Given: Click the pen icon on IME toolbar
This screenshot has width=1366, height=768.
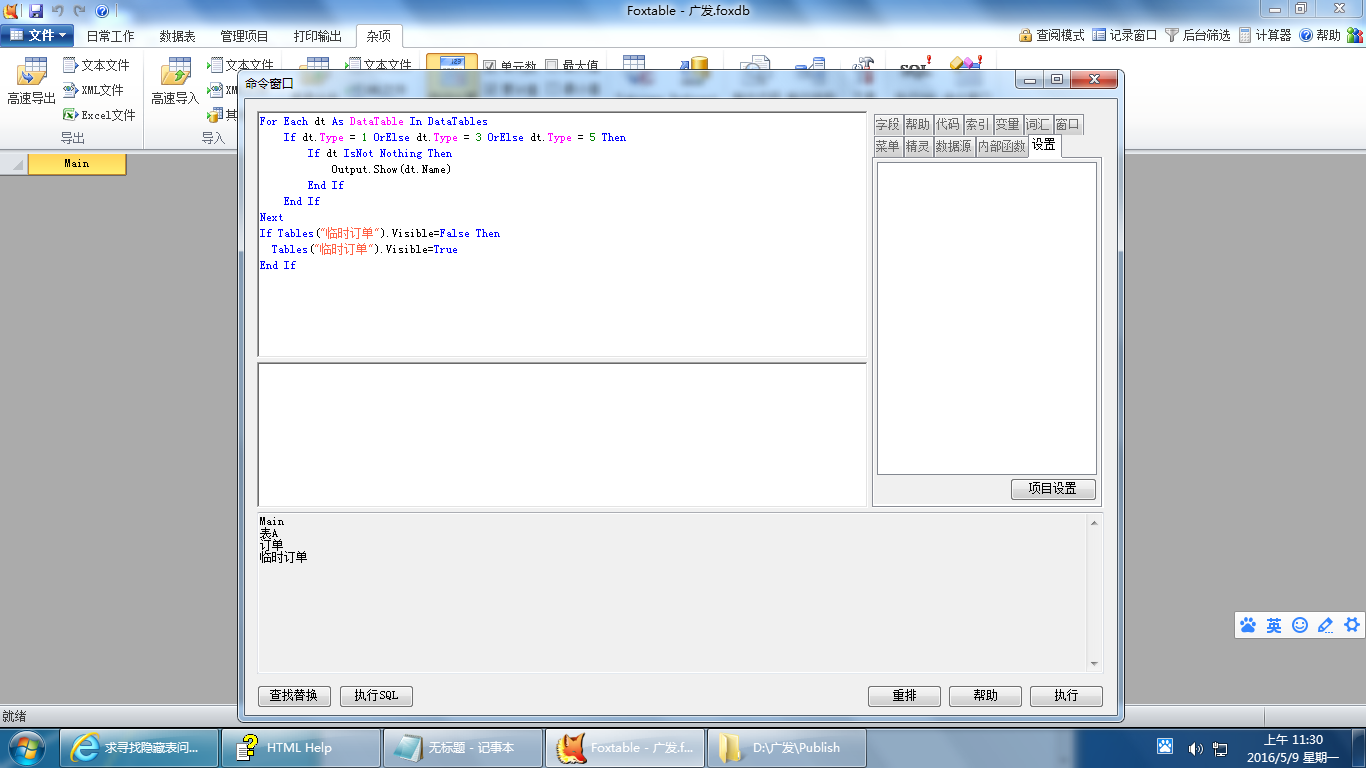Looking at the screenshot, I should 1326,625.
